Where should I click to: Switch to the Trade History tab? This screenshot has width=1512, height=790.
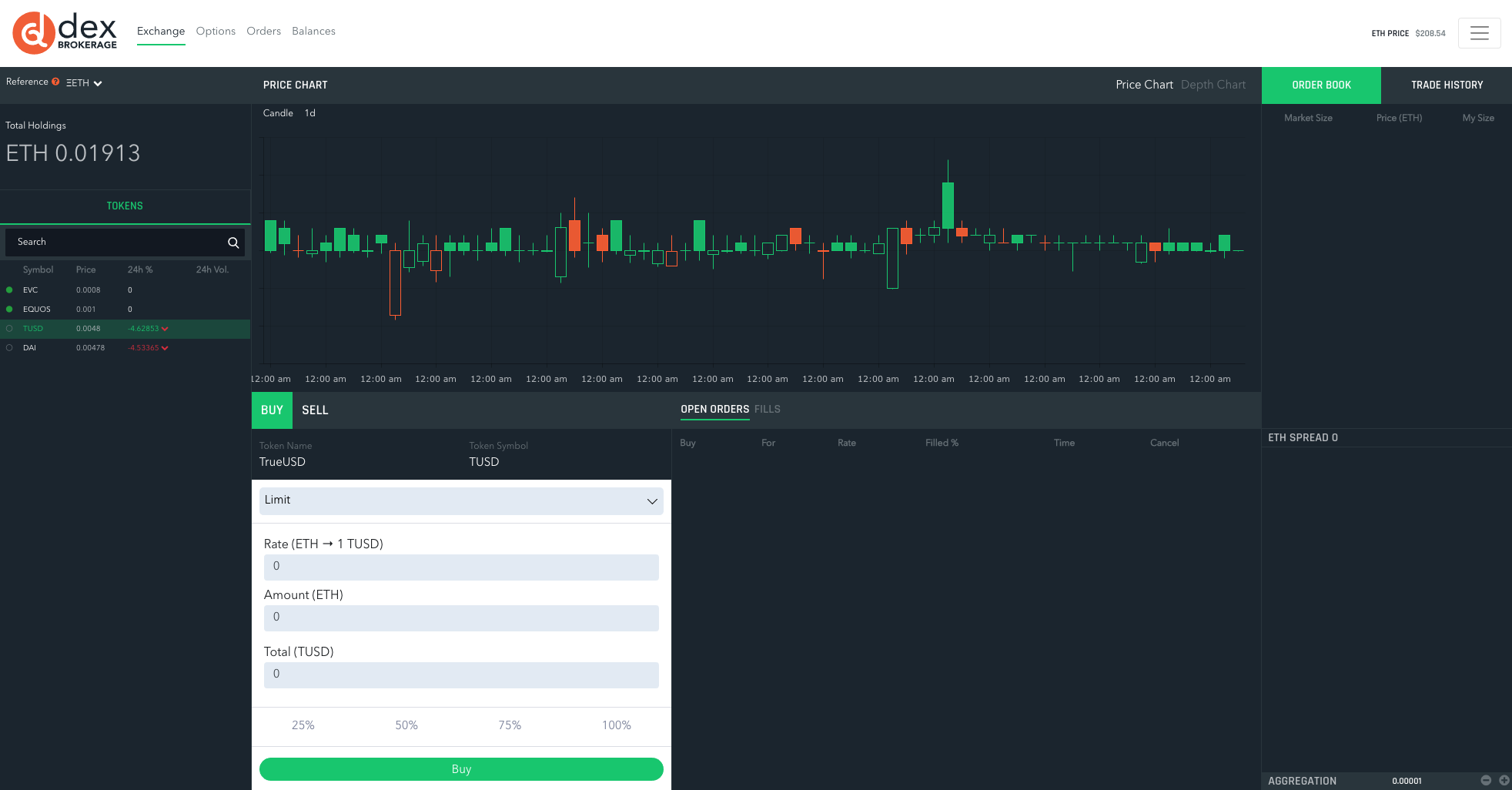1447,85
